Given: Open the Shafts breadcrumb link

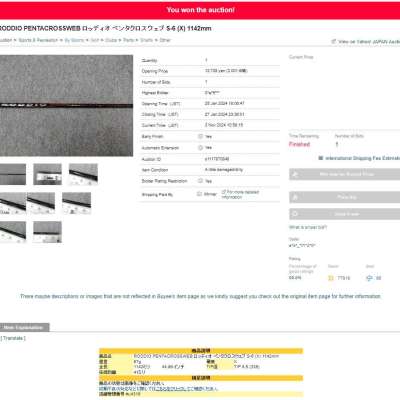Looking at the screenshot, I should point(147,40).
